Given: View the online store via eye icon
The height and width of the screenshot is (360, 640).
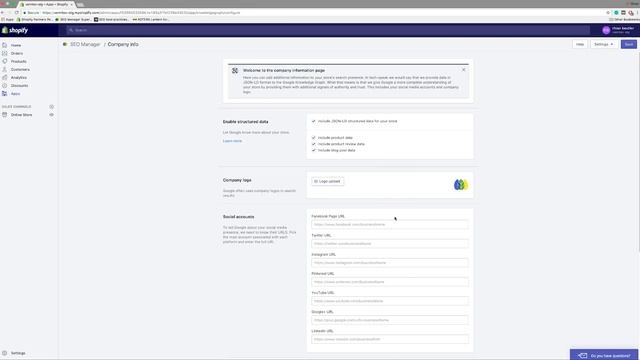Looking at the screenshot, I should click(x=51, y=115).
